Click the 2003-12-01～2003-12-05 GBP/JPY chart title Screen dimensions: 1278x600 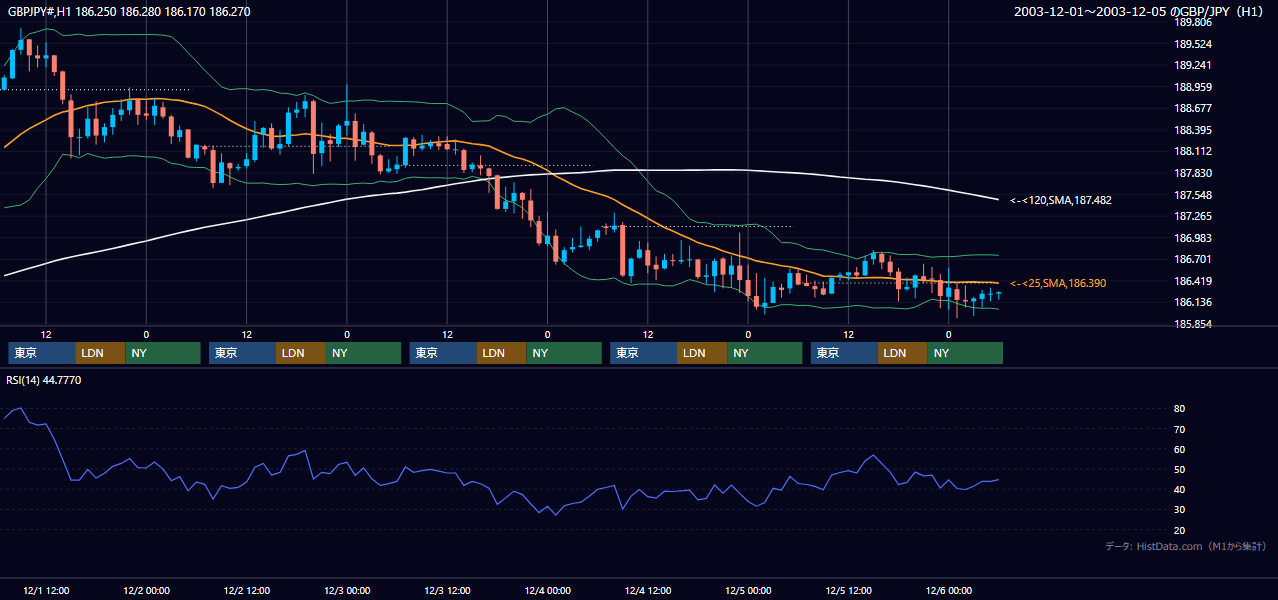[1140, 12]
